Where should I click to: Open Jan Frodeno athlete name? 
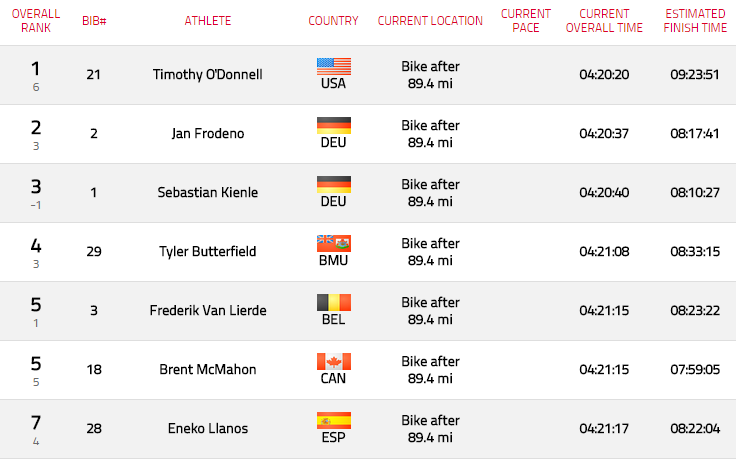(x=207, y=134)
